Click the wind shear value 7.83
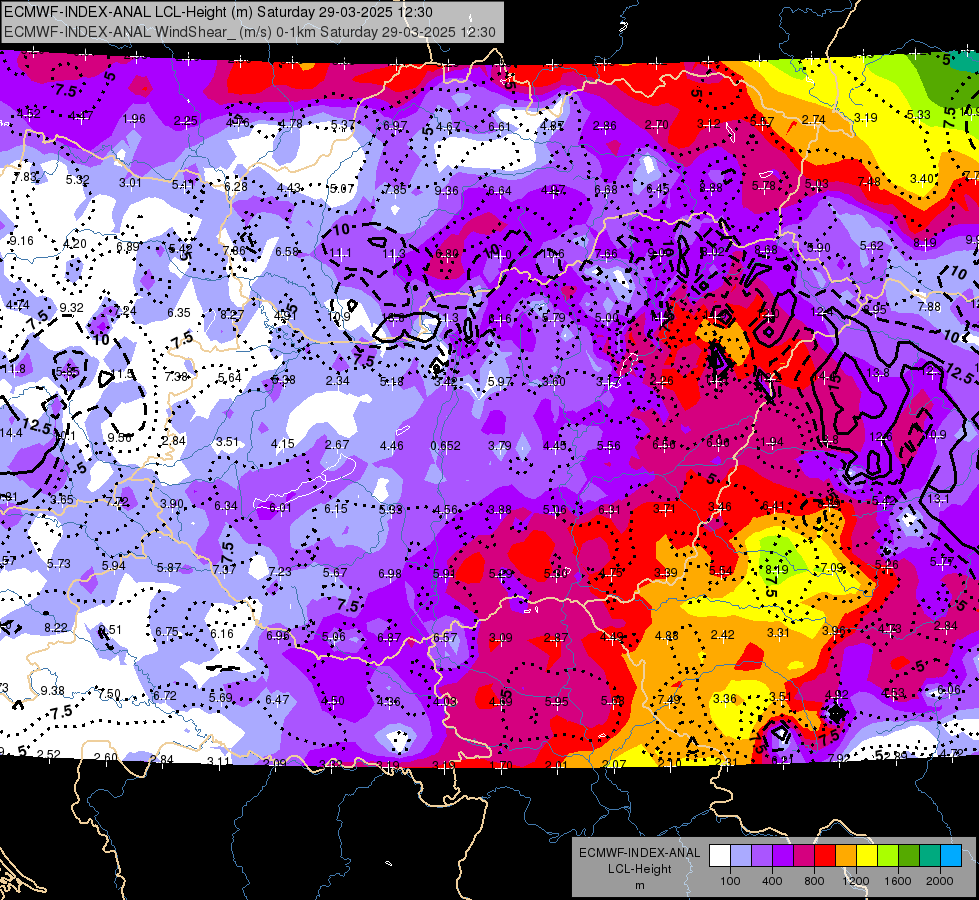The width and height of the screenshot is (979, 900). tap(25, 177)
